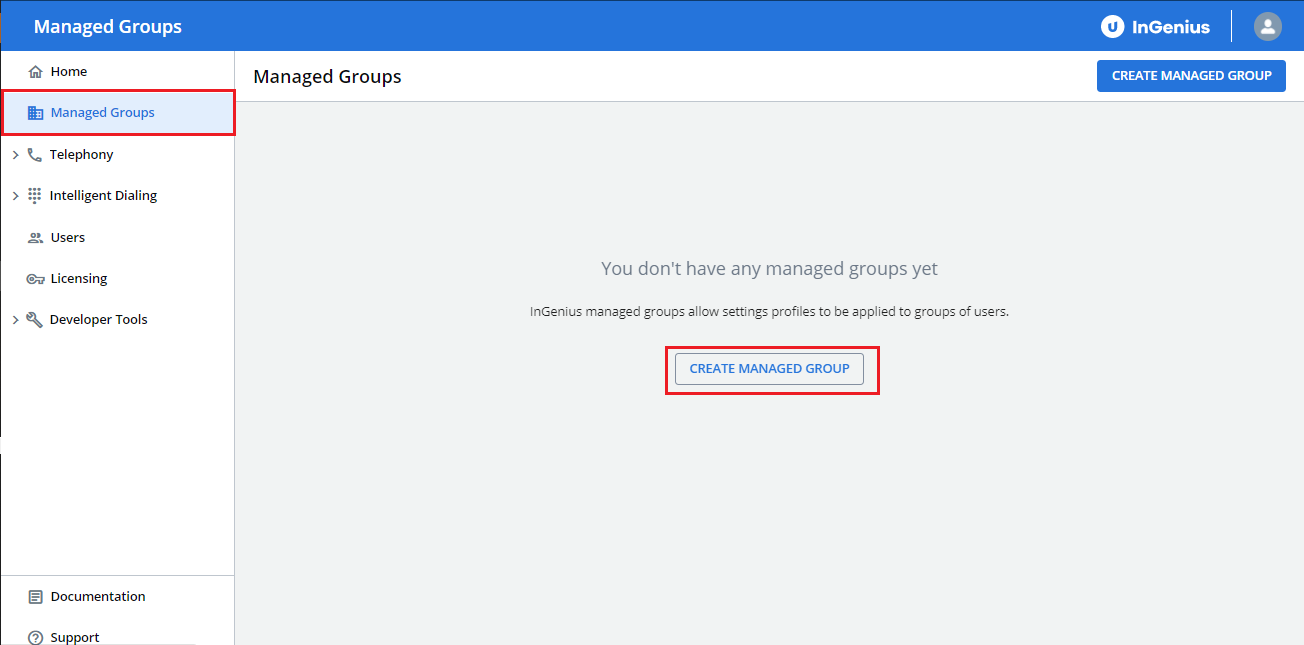Expand the Intelligent Dialing chevron
Viewport: 1304px width, 645px height.
[x=15, y=196]
